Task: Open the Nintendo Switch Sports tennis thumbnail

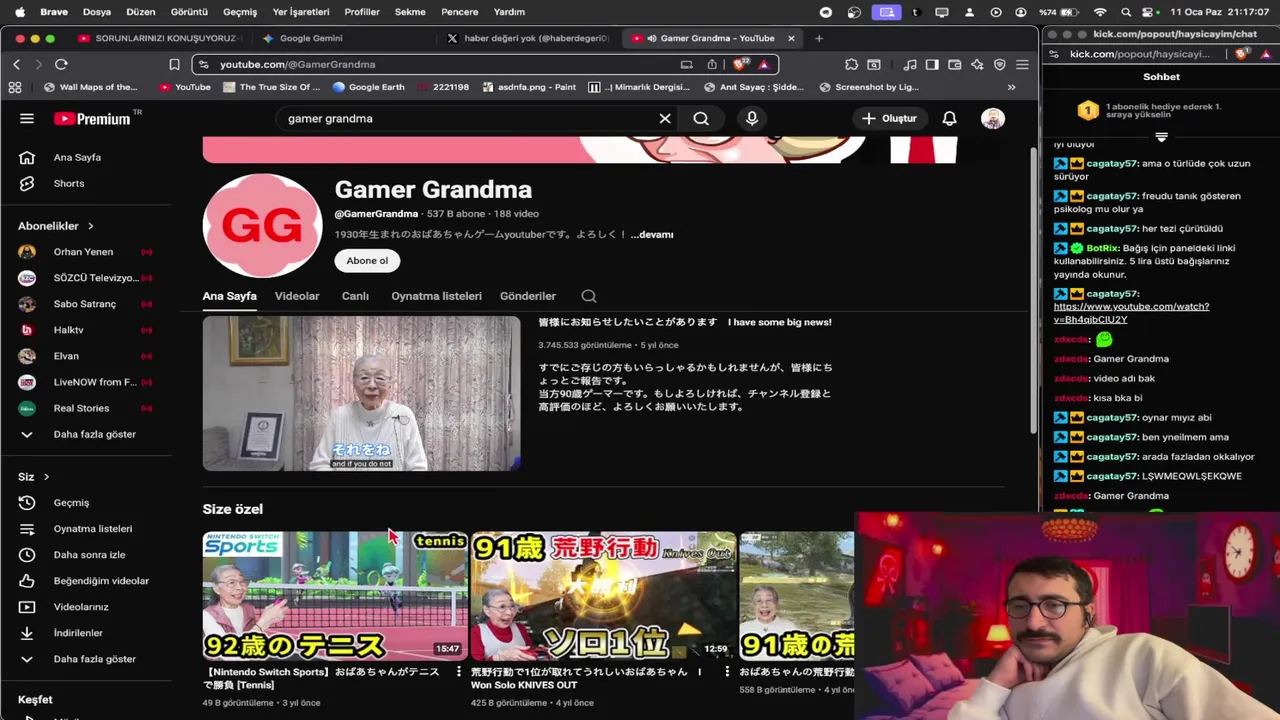Action: tap(335, 596)
